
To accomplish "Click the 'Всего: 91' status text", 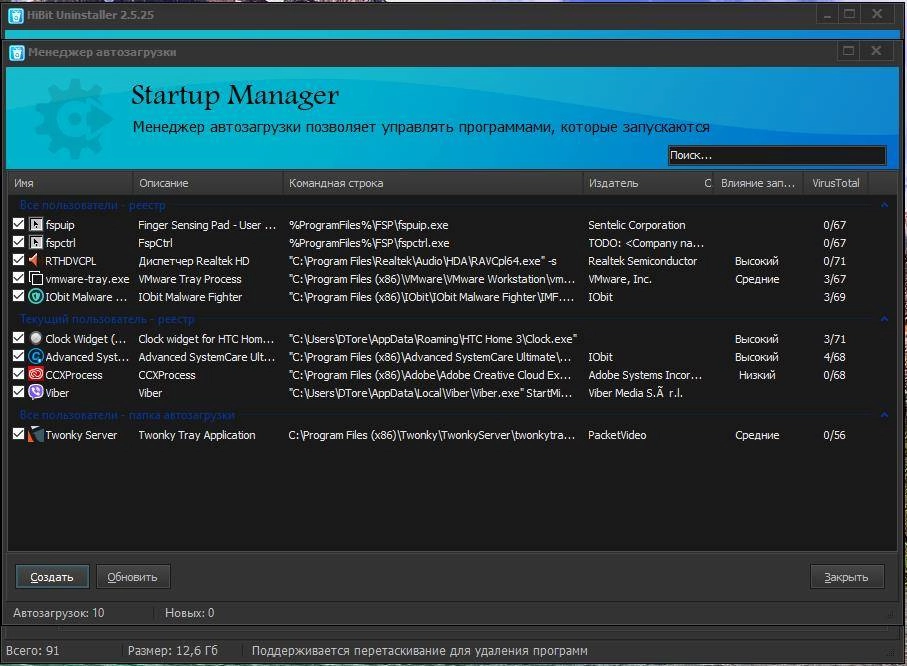I will pos(32,650).
